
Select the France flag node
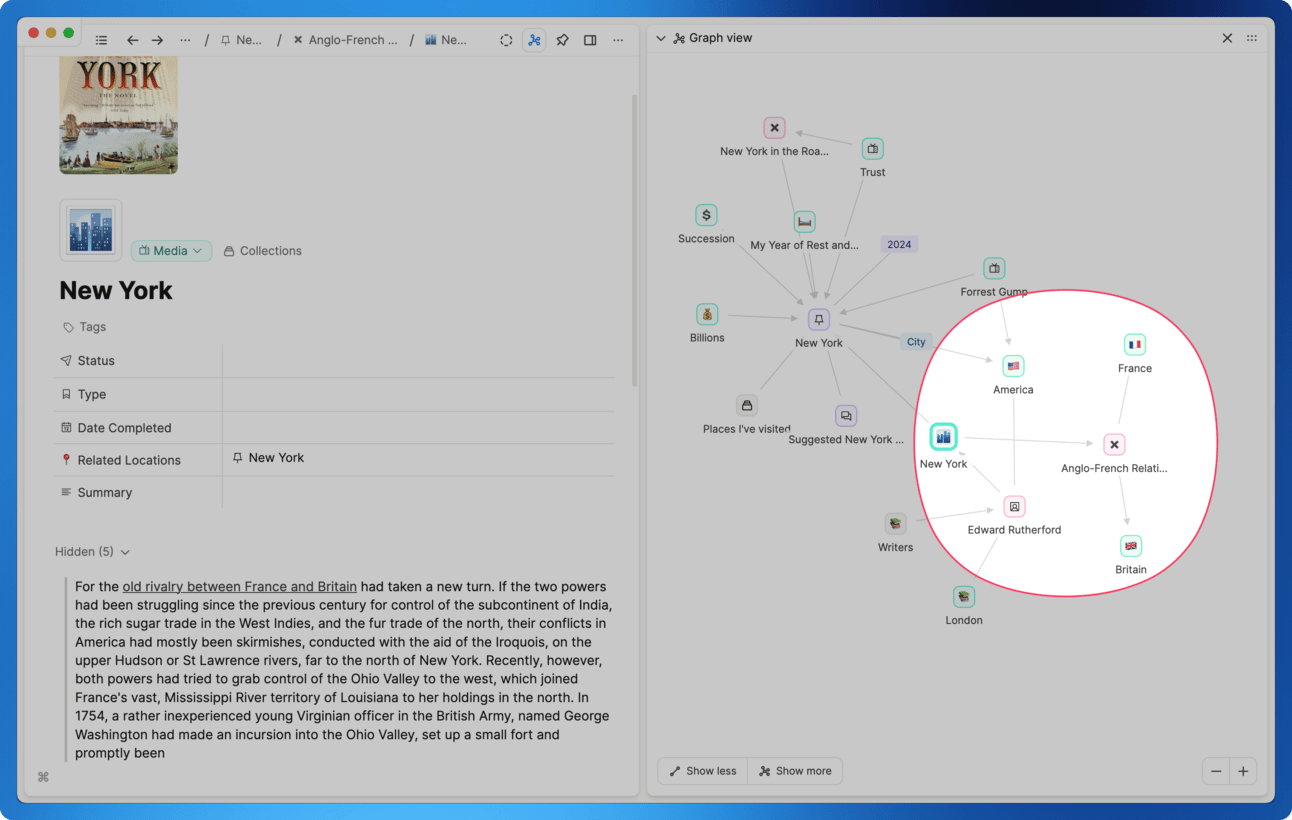1135,345
